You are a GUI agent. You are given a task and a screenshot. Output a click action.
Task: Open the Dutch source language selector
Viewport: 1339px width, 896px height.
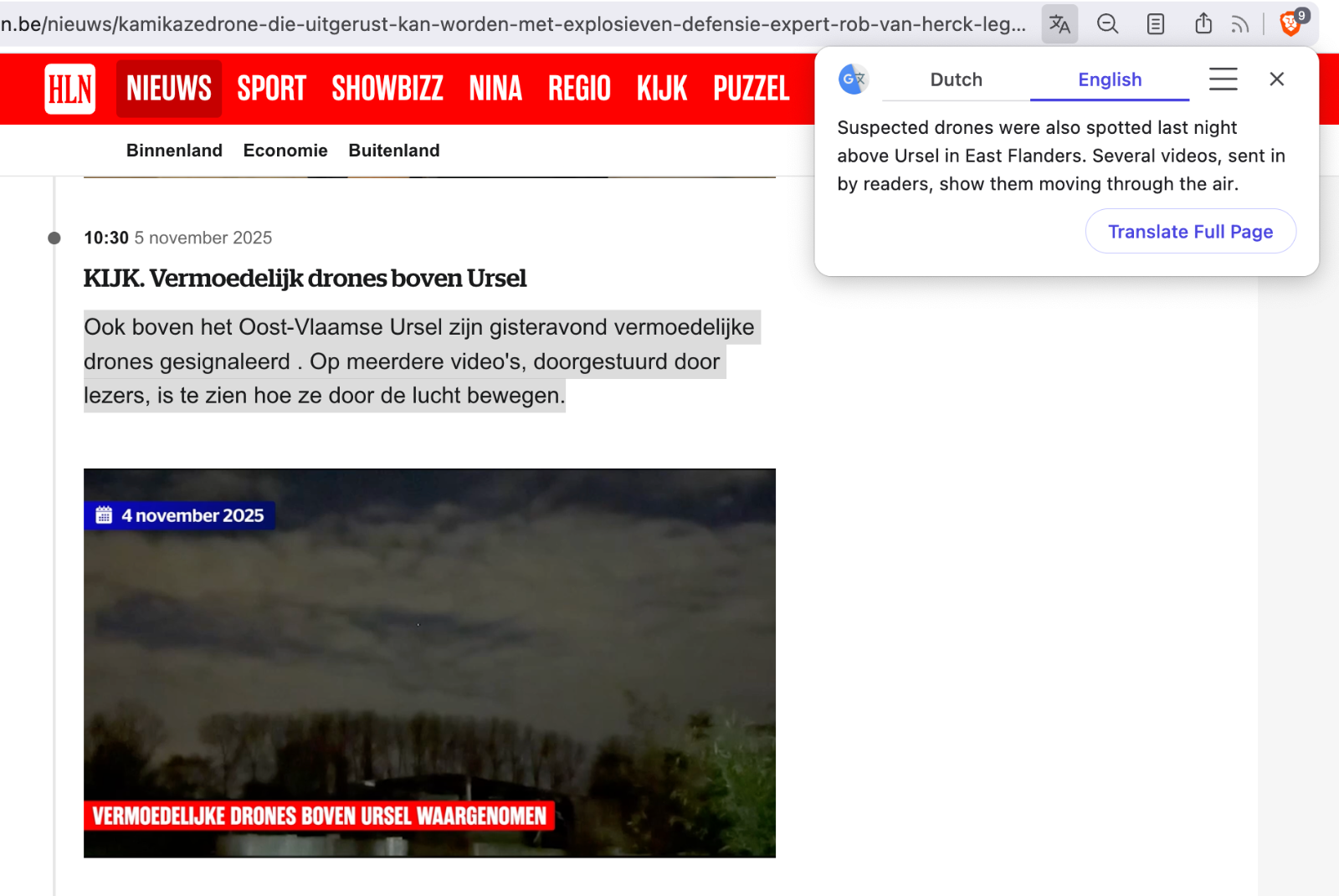[x=956, y=79]
